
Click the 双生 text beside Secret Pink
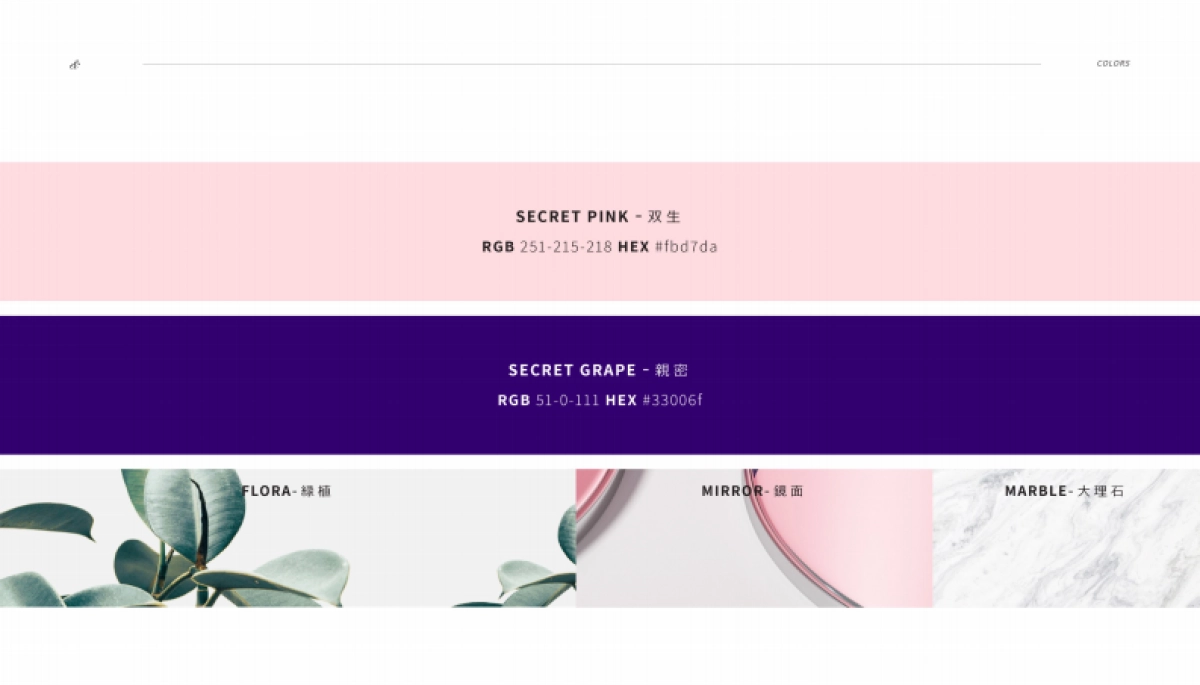[664, 217]
